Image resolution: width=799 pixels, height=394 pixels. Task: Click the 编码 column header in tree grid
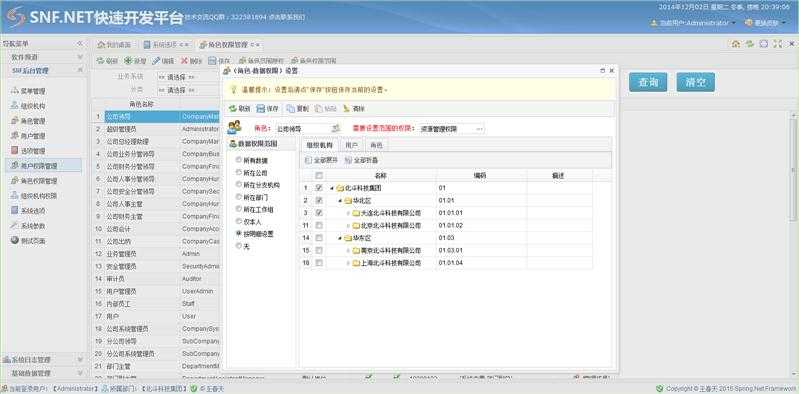[x=481, y=175]
